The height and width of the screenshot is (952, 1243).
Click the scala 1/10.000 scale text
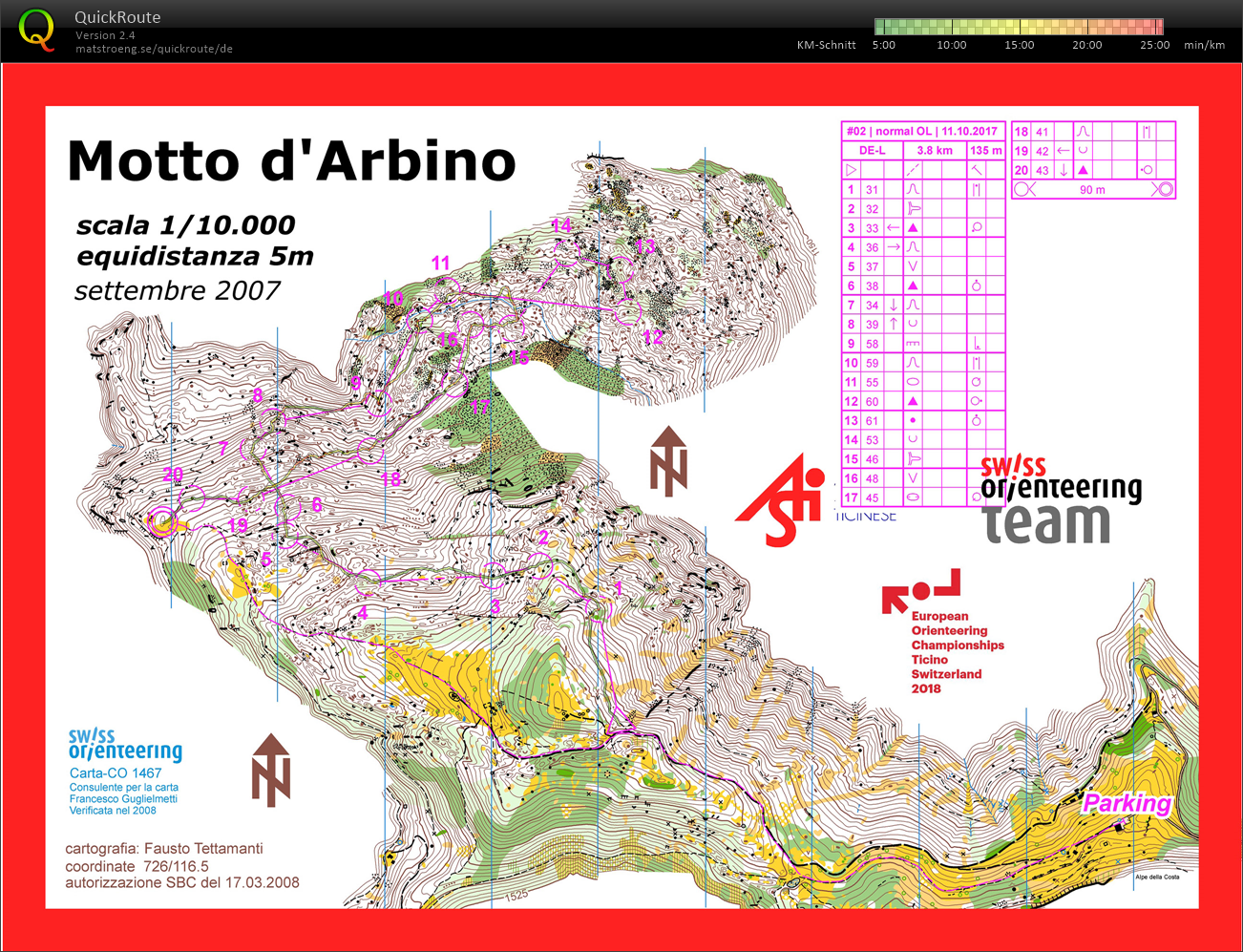[x=185, y=225]
